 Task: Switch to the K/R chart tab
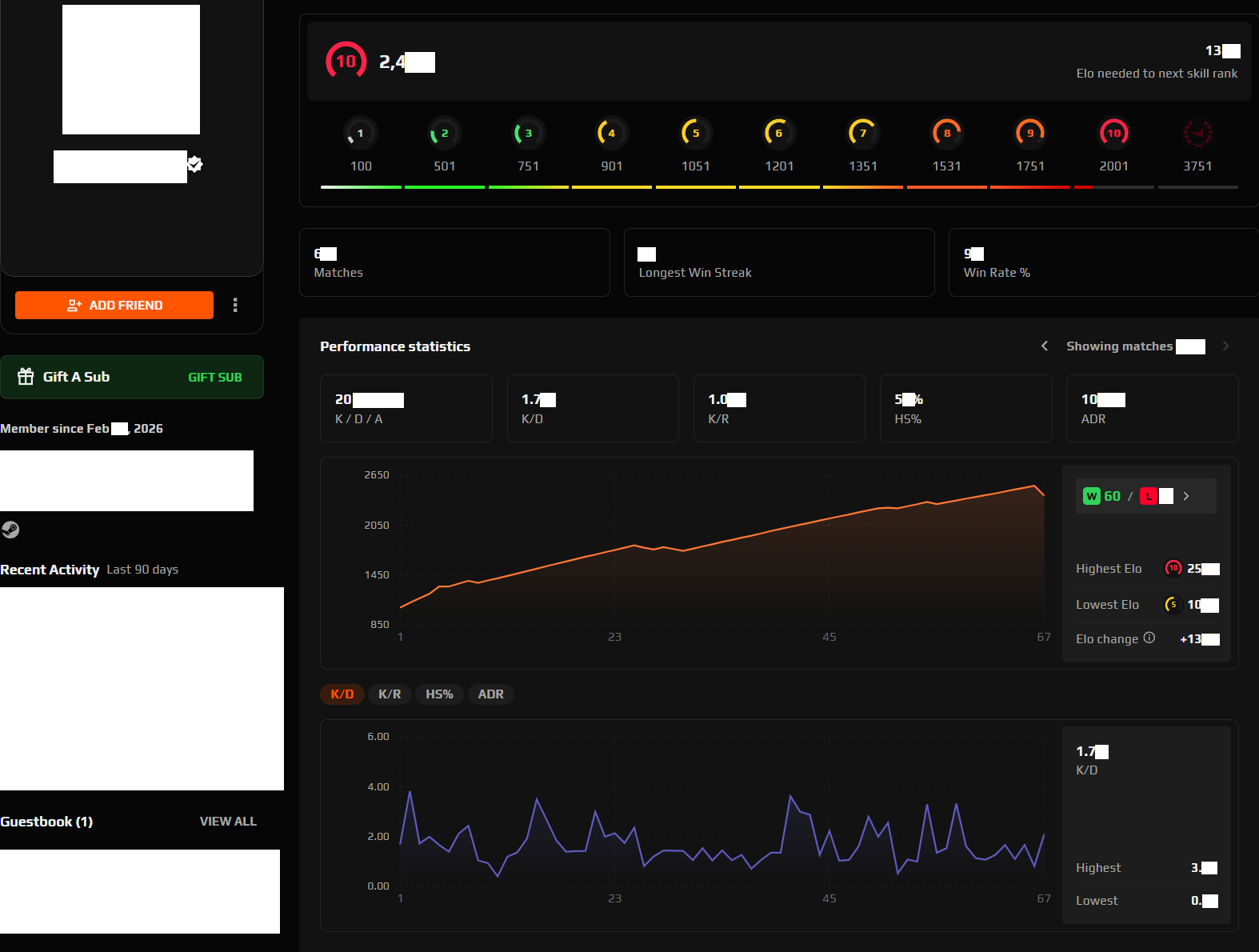tap(390, 694)
